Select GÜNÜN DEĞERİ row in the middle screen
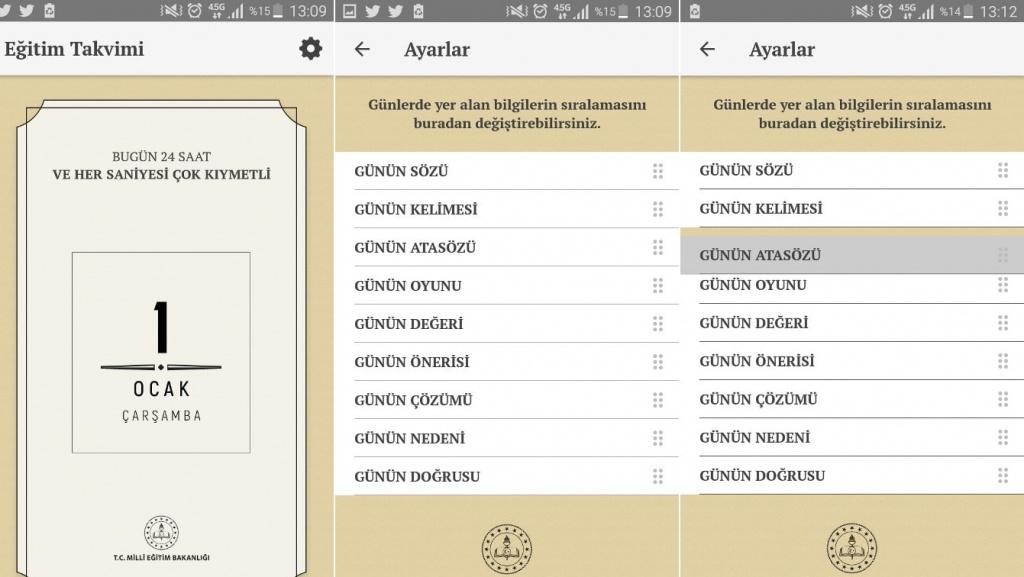1024x577 pixels. [x=505, y=324]
